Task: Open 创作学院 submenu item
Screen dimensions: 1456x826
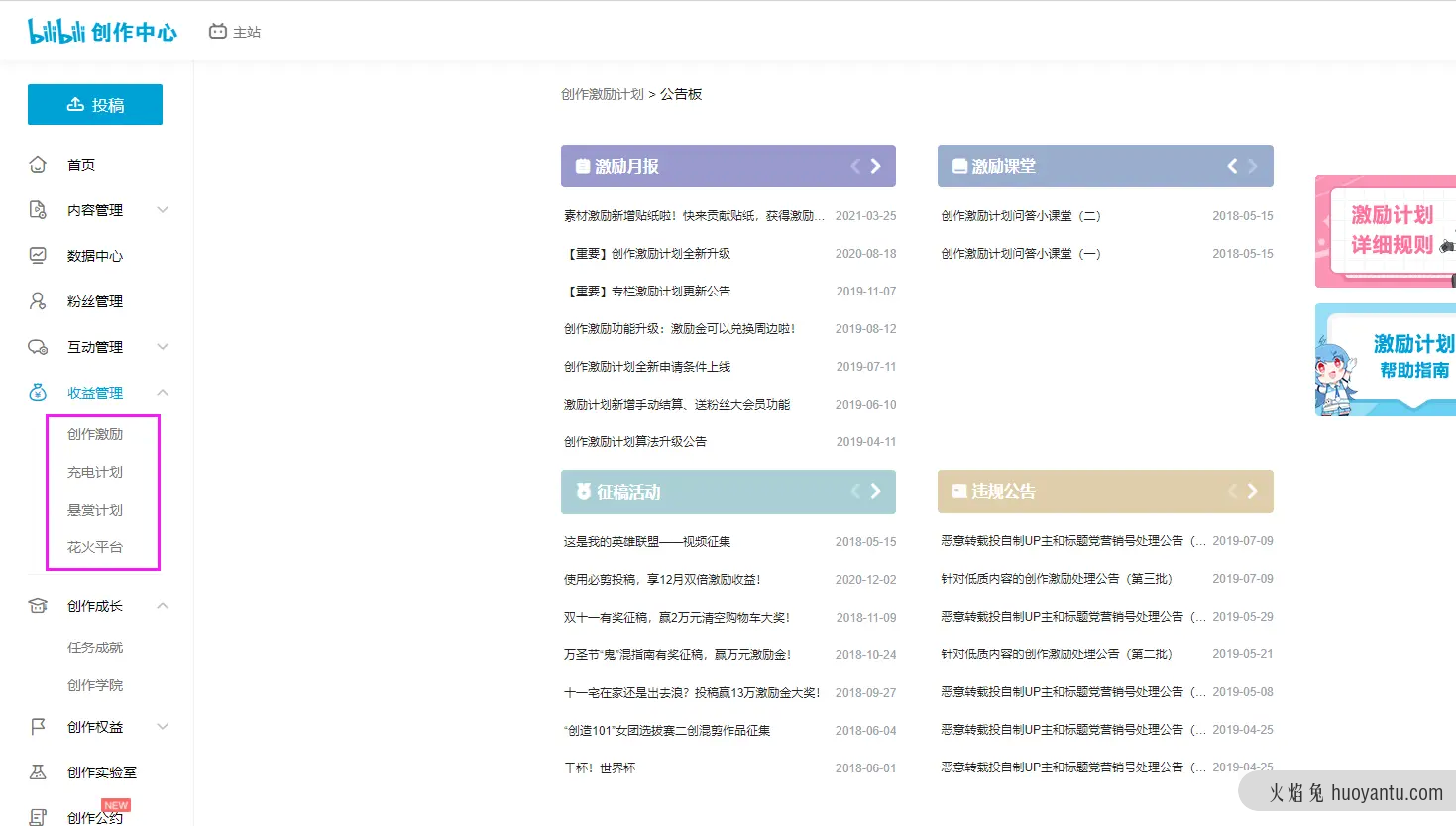Action: point(95,685)
